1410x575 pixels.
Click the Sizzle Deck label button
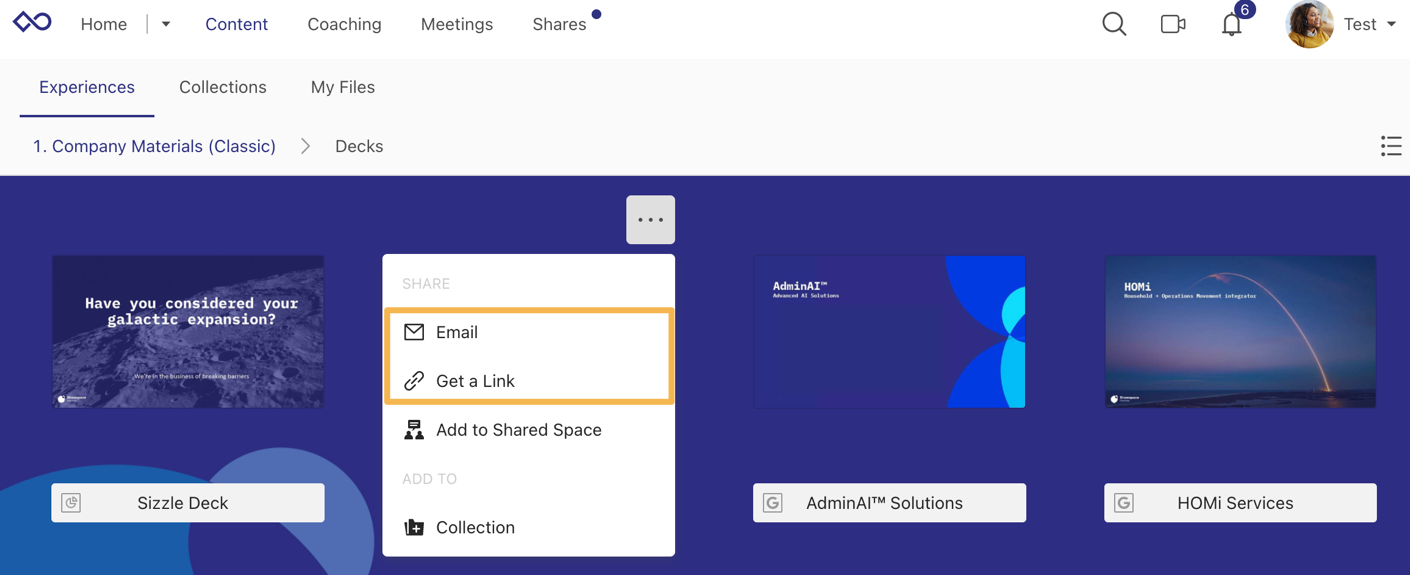[x=188, y=503]
